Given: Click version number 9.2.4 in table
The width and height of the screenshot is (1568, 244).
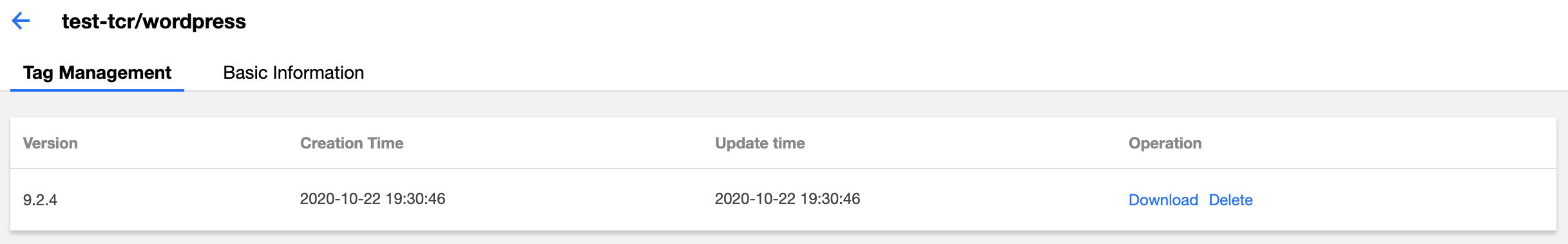Looking at the screenshot, I should pyautogui.click(x=40, y=200).
